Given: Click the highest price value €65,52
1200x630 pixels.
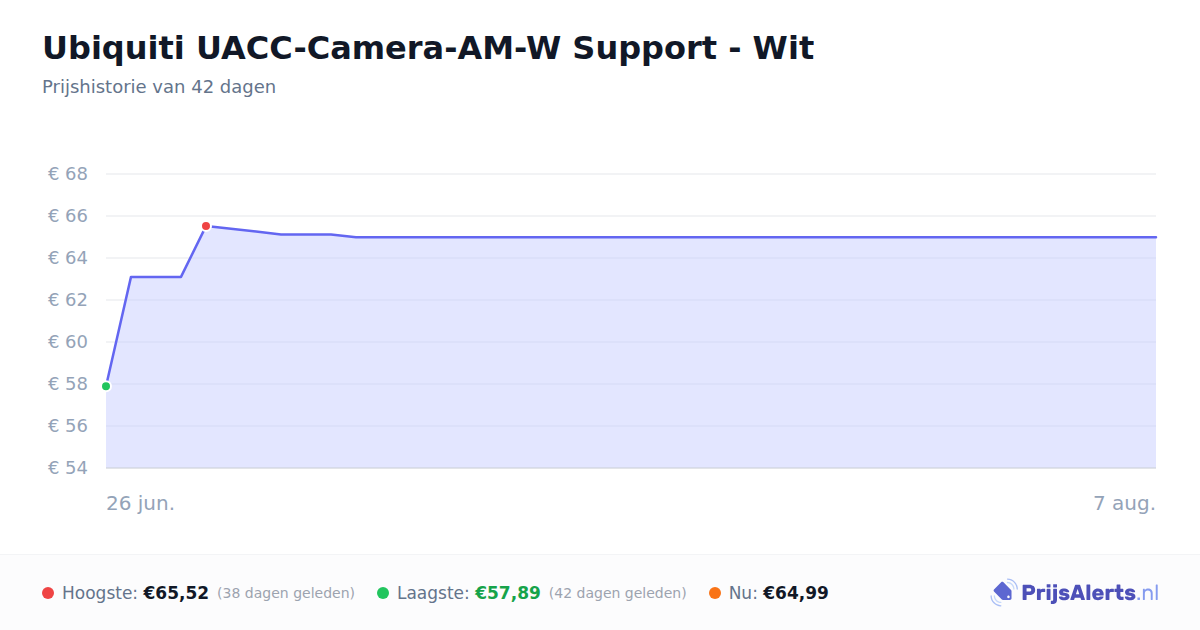Looking at the screenshot, I should coord(176,593).
